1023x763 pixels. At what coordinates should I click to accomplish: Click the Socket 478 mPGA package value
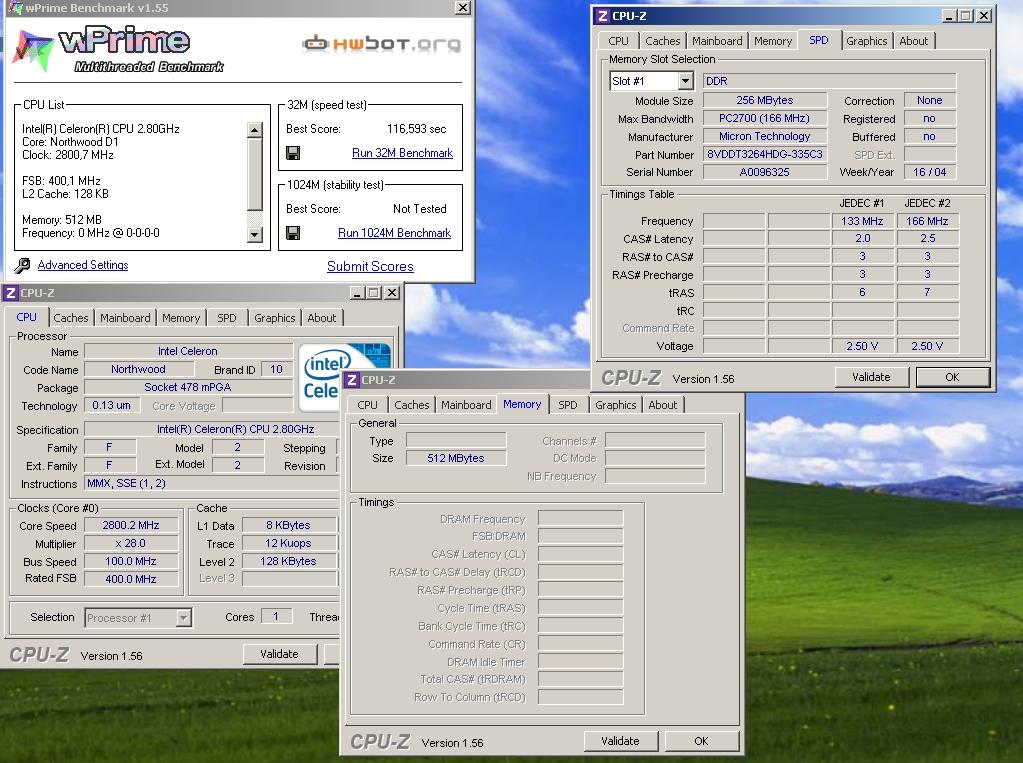(188, 387)
